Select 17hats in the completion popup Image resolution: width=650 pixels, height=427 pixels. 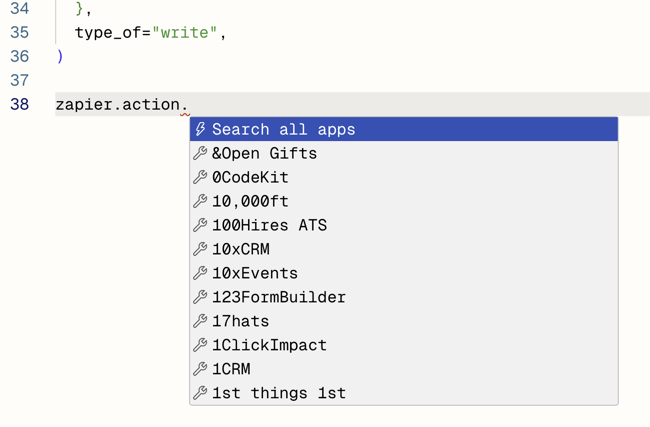pyautogui.click(x=240, y=321)
